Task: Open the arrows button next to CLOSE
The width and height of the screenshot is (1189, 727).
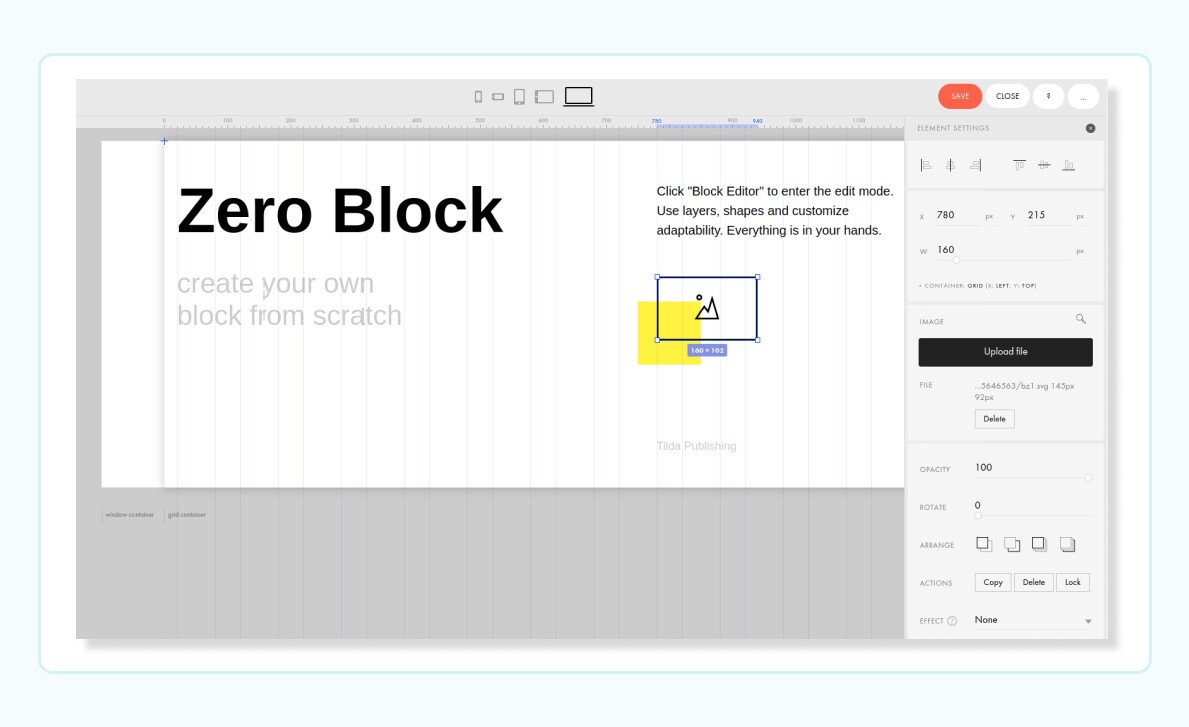Action: click(1049, 96)
